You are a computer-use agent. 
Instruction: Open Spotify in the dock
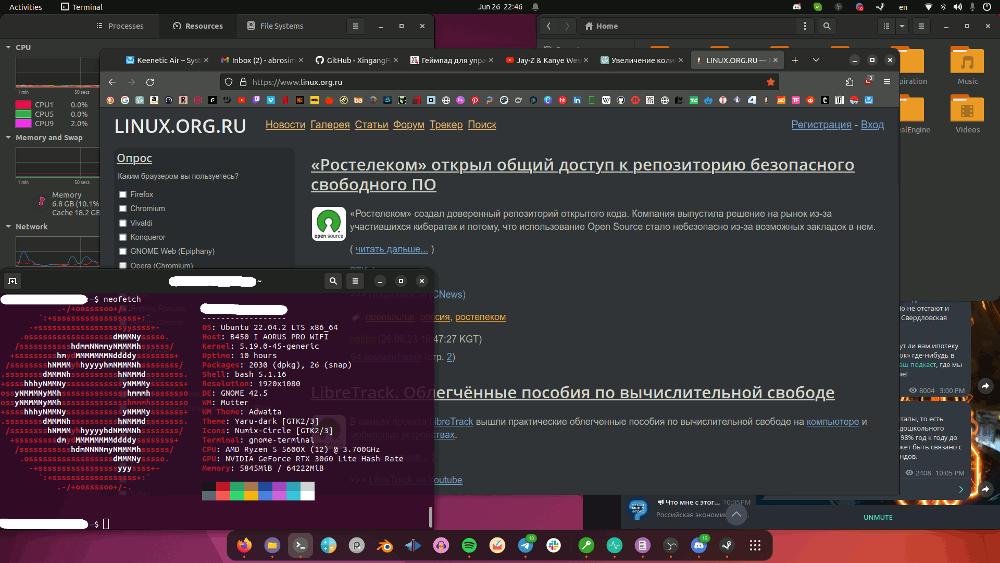click(469, 545)
